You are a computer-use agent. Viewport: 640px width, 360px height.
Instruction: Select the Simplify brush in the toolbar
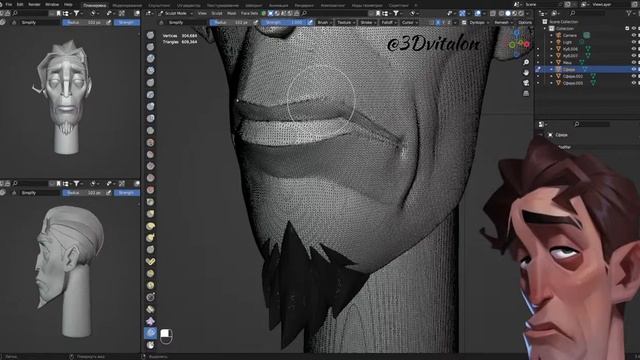(x=150, y=333)
